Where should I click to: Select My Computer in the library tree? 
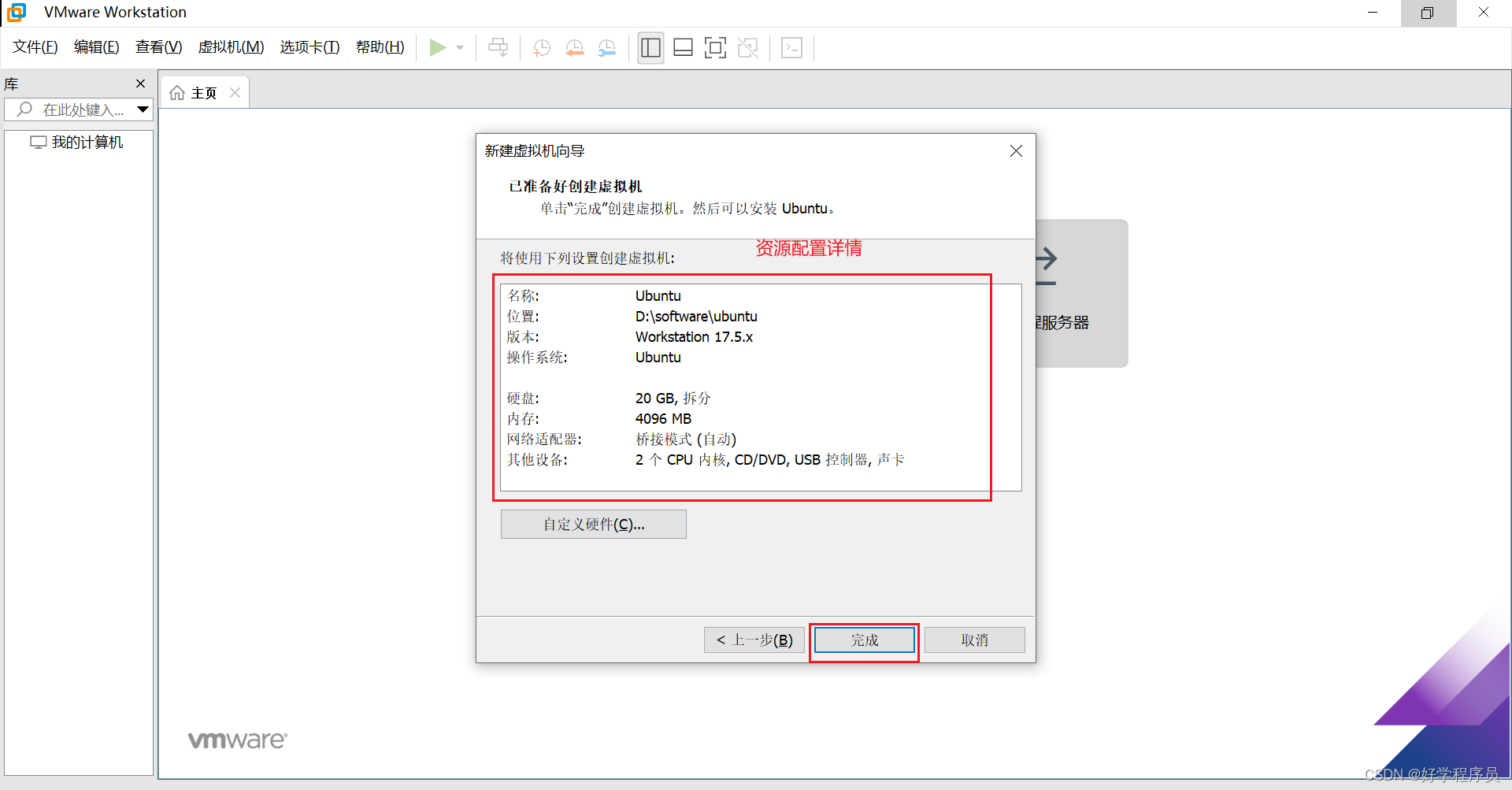[76, 143]
